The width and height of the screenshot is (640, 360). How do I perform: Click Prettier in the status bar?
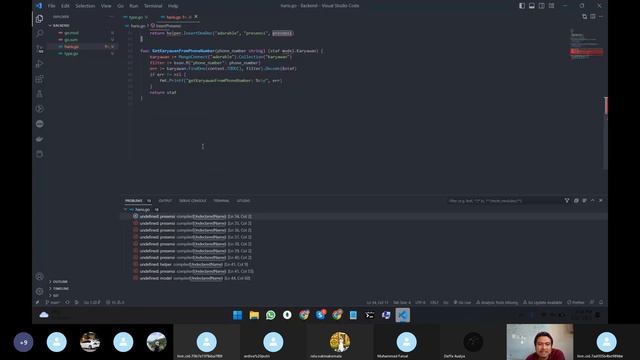coord(576,302)
